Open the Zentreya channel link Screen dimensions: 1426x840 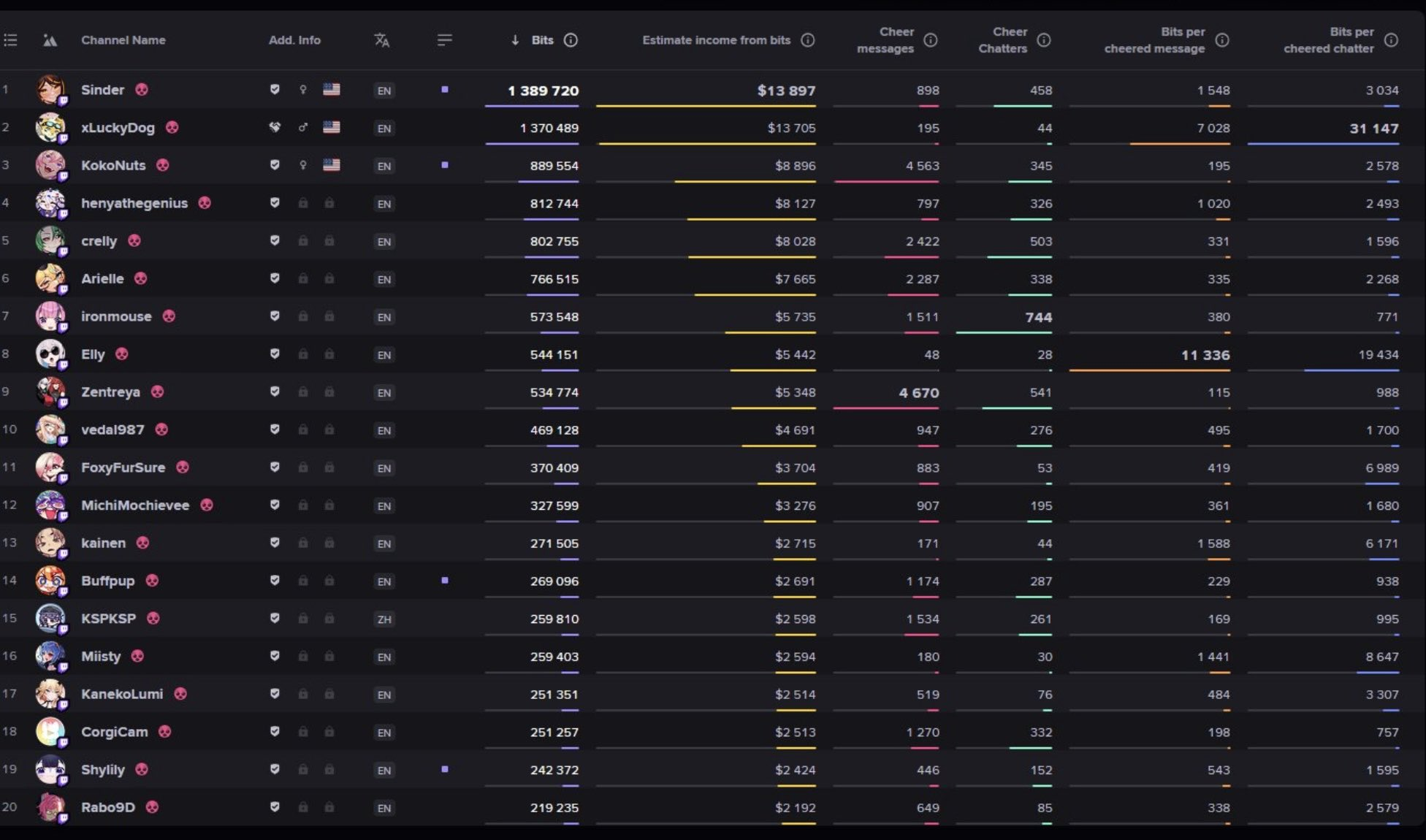(110, 392)
